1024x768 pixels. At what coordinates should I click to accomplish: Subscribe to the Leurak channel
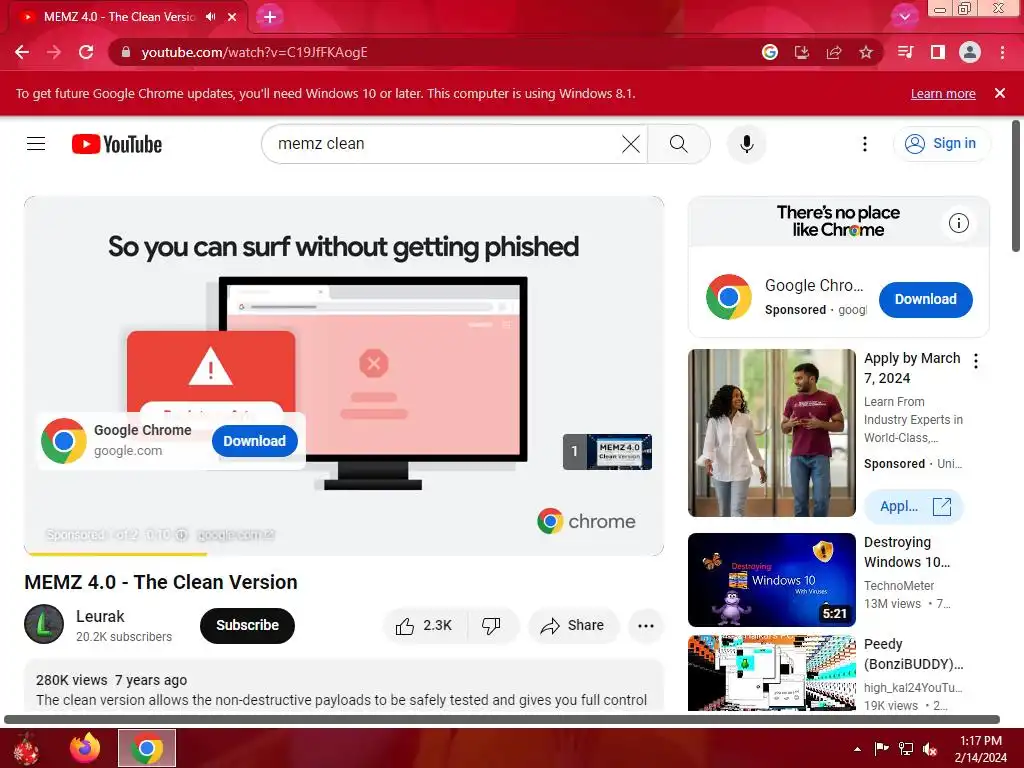coord(248,625)
